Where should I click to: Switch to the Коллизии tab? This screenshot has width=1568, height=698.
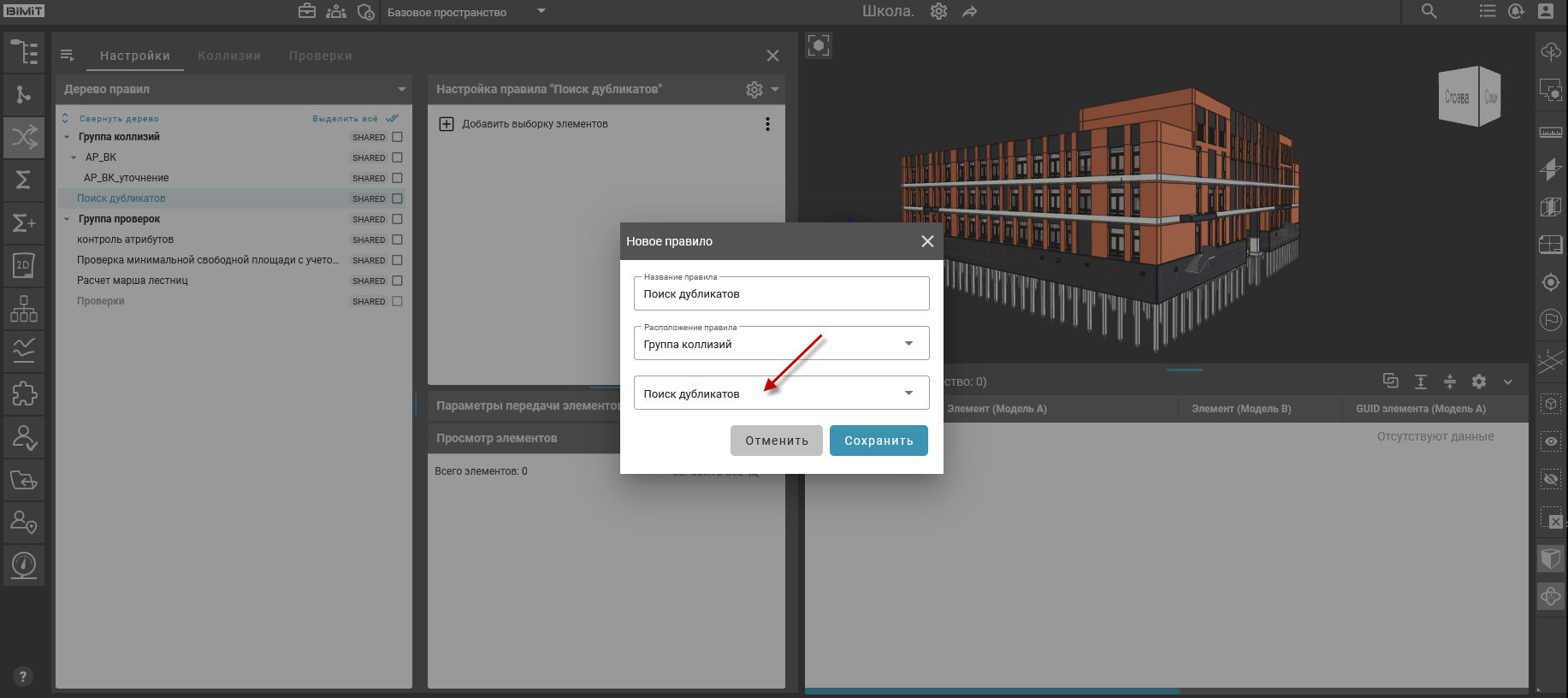(x=229, y=56)
